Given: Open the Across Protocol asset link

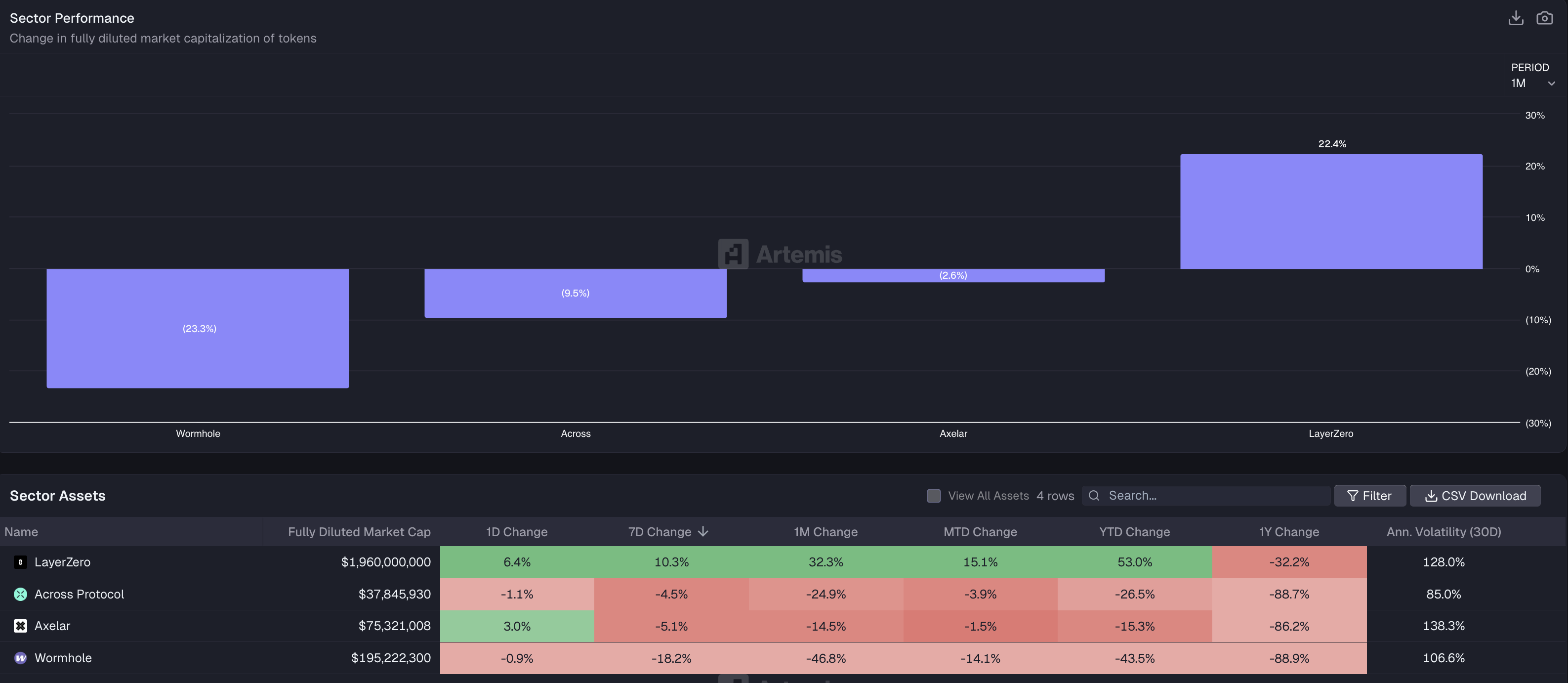Looking at the screenshot, I should pos(79,594).
